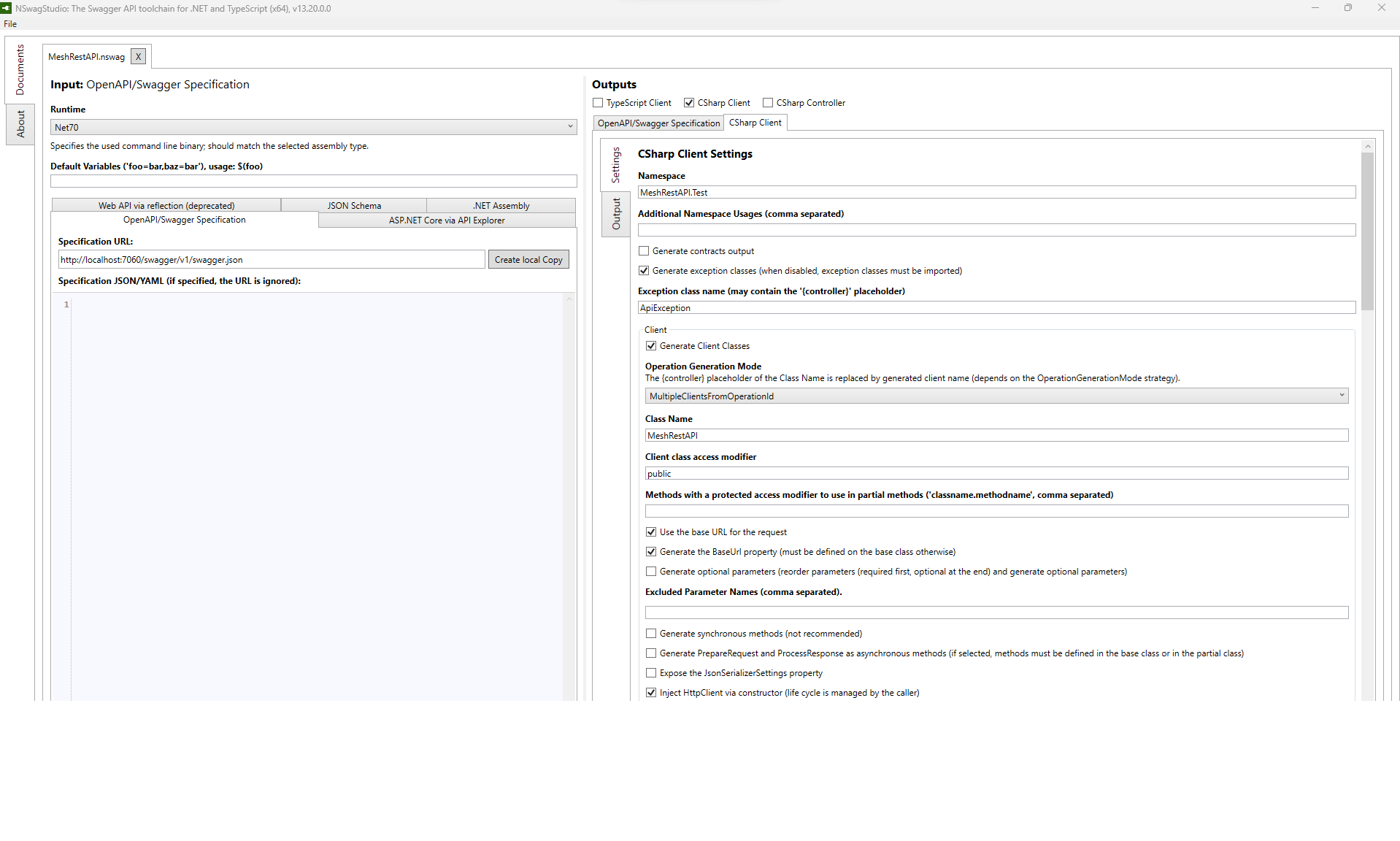Open the File menu
1400x841 pixels.
(x=10, y=24)
